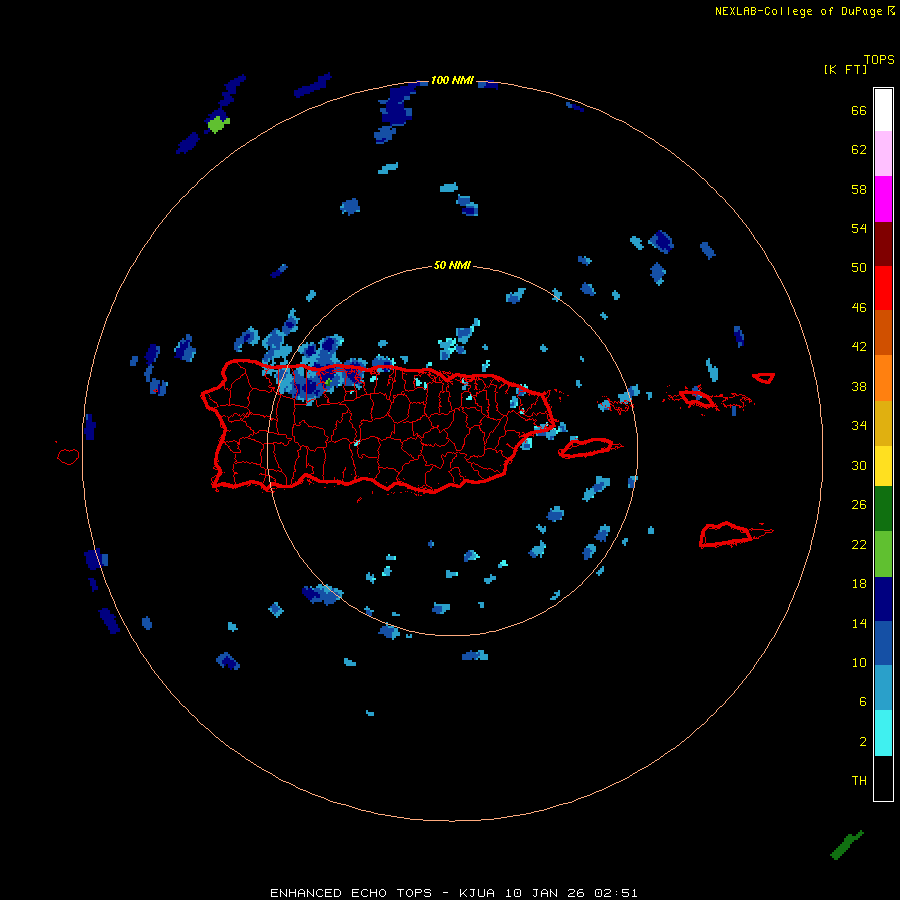The height and width of the screenshot is (900, 900).
Task: Click the white swatch in the TOPS legend
Action: (883, 110)
